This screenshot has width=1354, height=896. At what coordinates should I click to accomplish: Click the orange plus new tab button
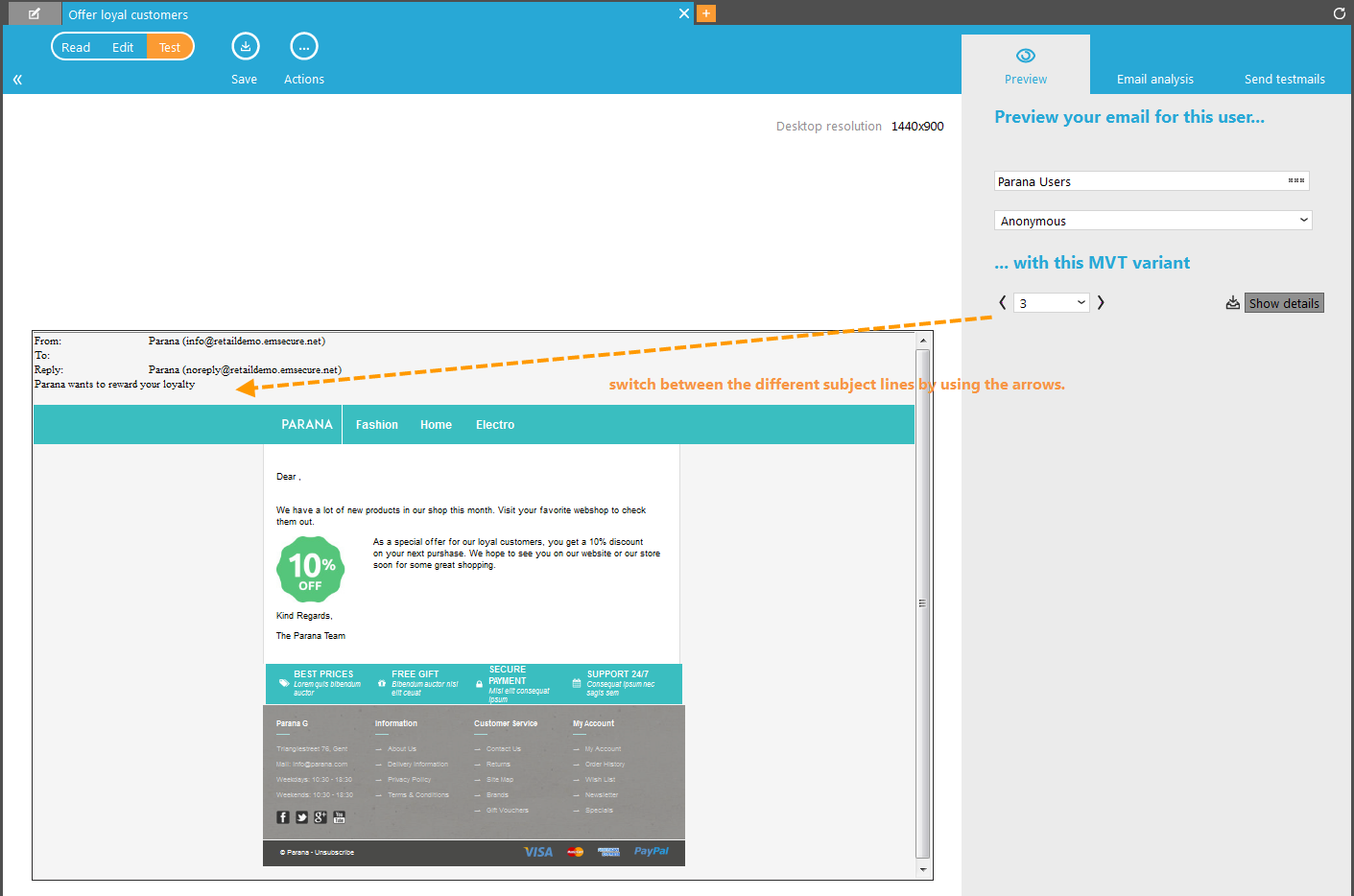pos(706,13)
